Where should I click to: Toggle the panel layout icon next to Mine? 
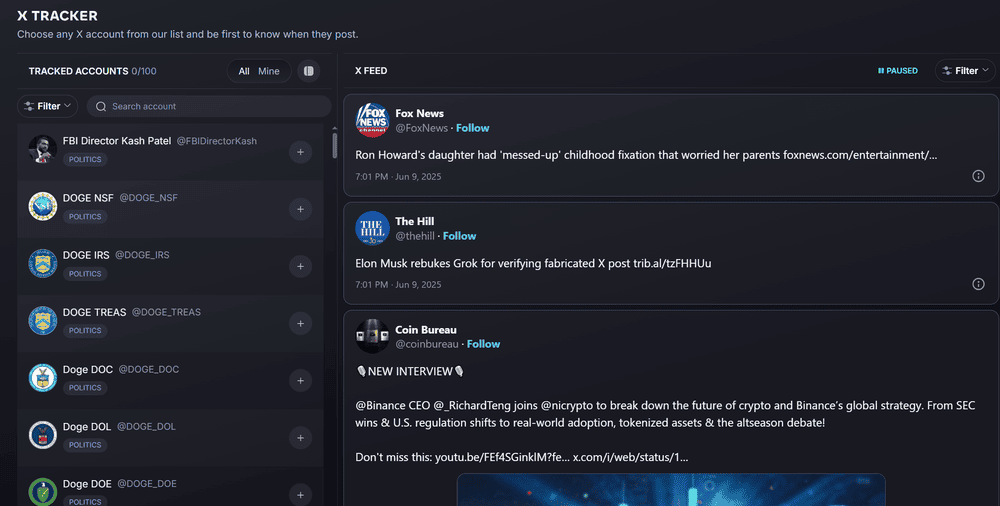[x=309, y=71]
